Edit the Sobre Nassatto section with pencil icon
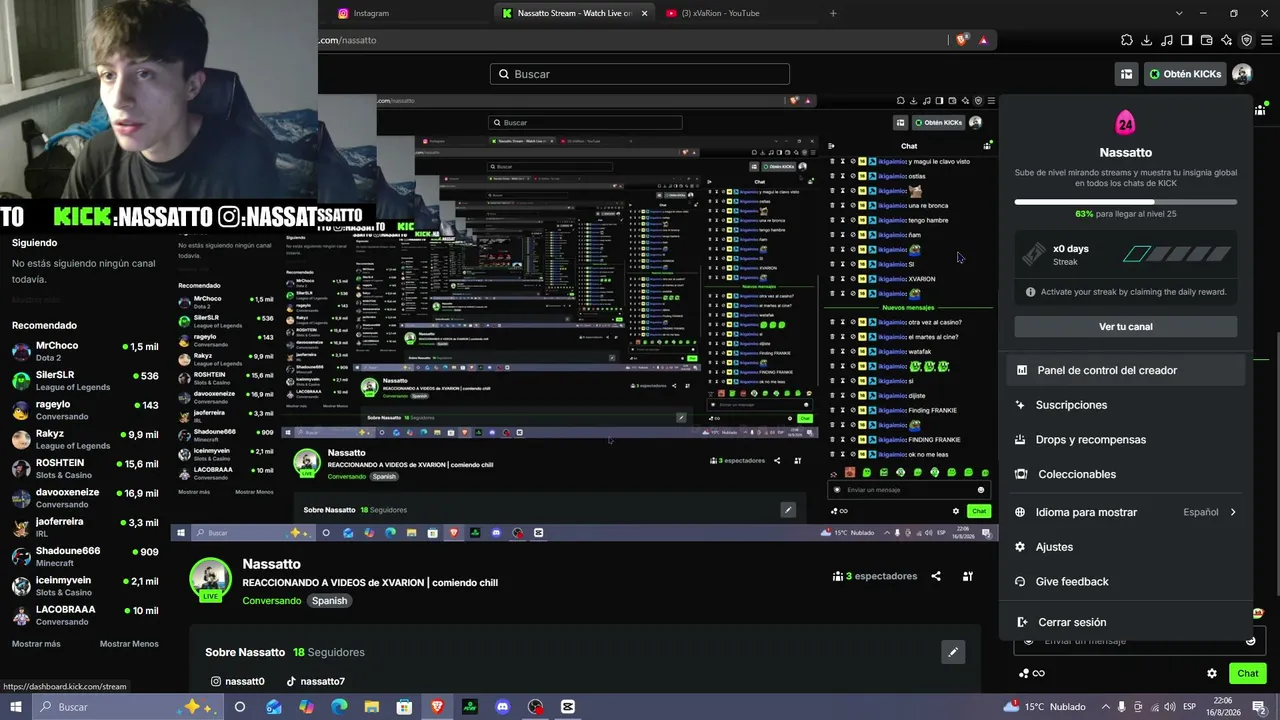 (953, 652)
